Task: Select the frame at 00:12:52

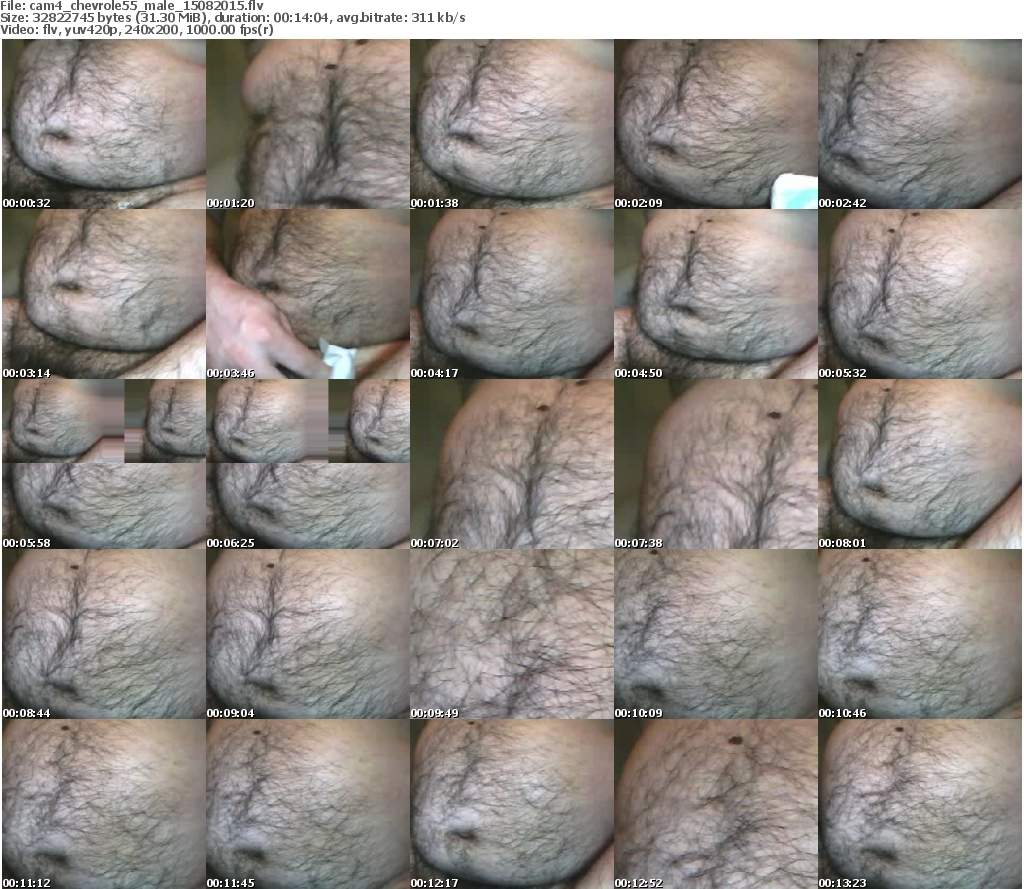Action: (x=715, y=804)
